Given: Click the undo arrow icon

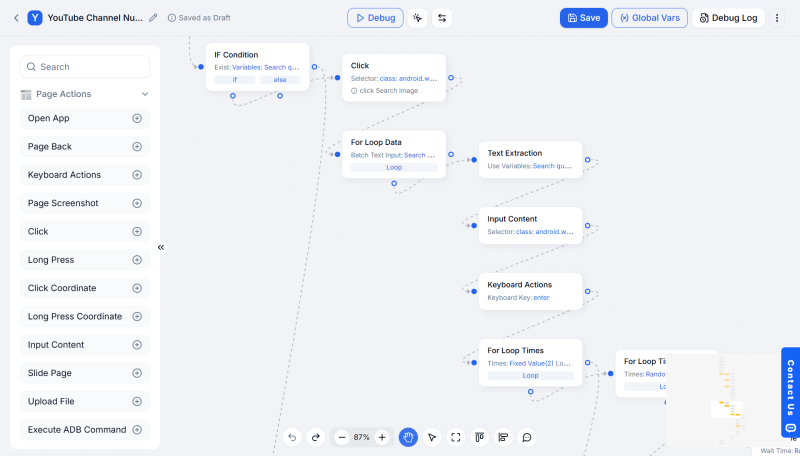Looking at the screenshot, I should click(x=292, y=437).
